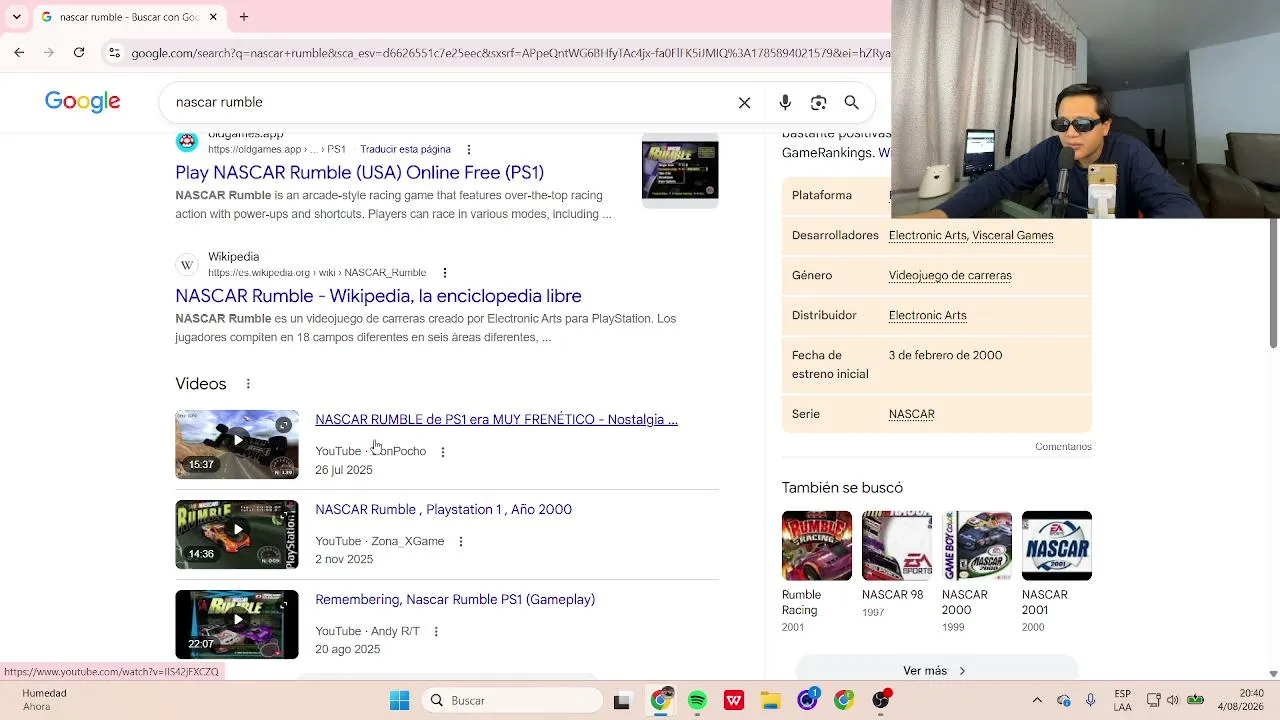Go to the Google home logo
This screenshot has height=720, width=1280.
point(83,102)
